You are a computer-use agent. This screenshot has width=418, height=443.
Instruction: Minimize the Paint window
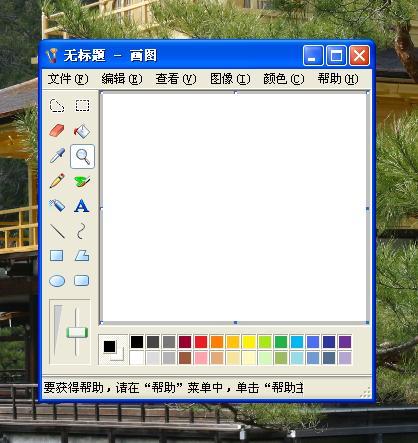point(313,56)
